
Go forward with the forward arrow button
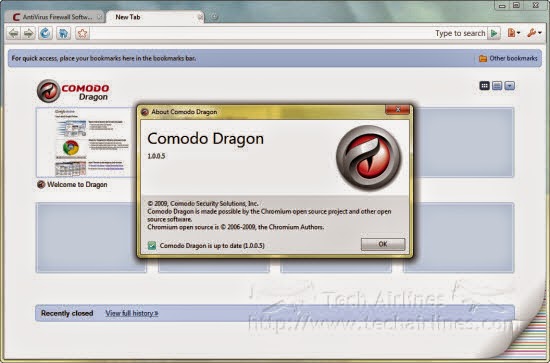click(29, 33)
